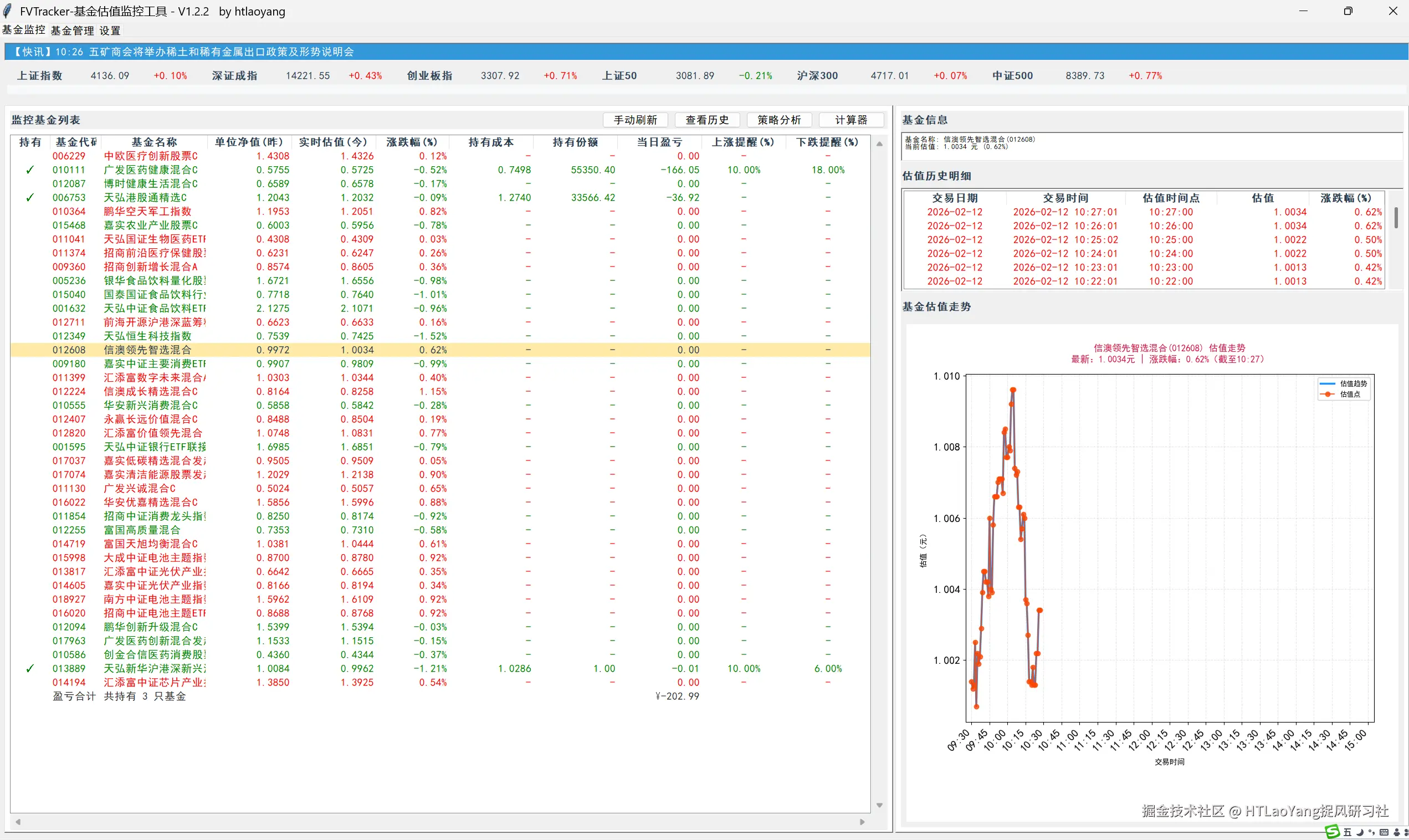Image resolution: width=1409 pixels, height=840 pixels.
Task: Click the 五 input mode icon
Action: (x=1348, y=832)
